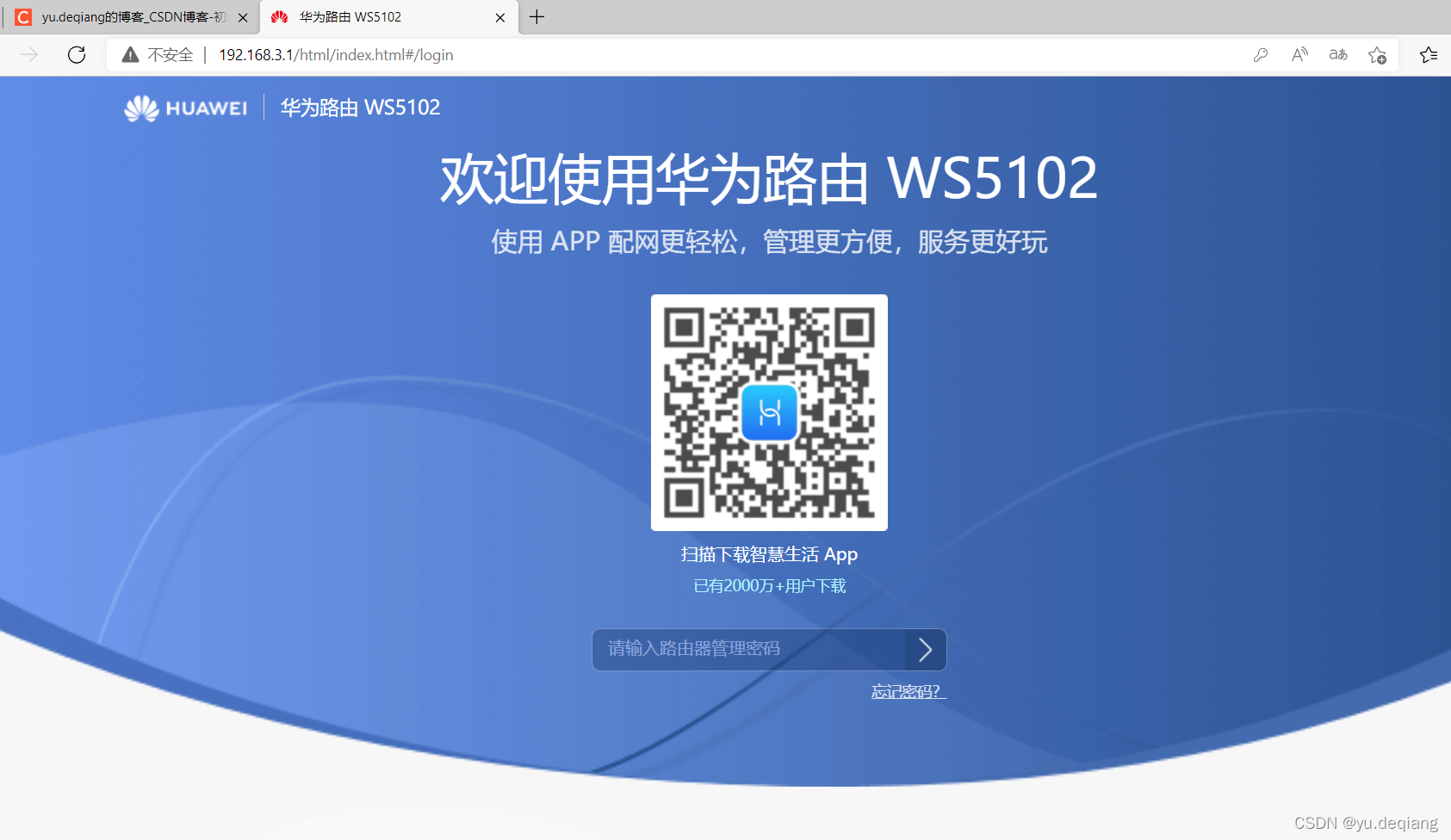Close the CSDN blog tab
Viewport: 1451px width, 840px height.
click(243, 17)
